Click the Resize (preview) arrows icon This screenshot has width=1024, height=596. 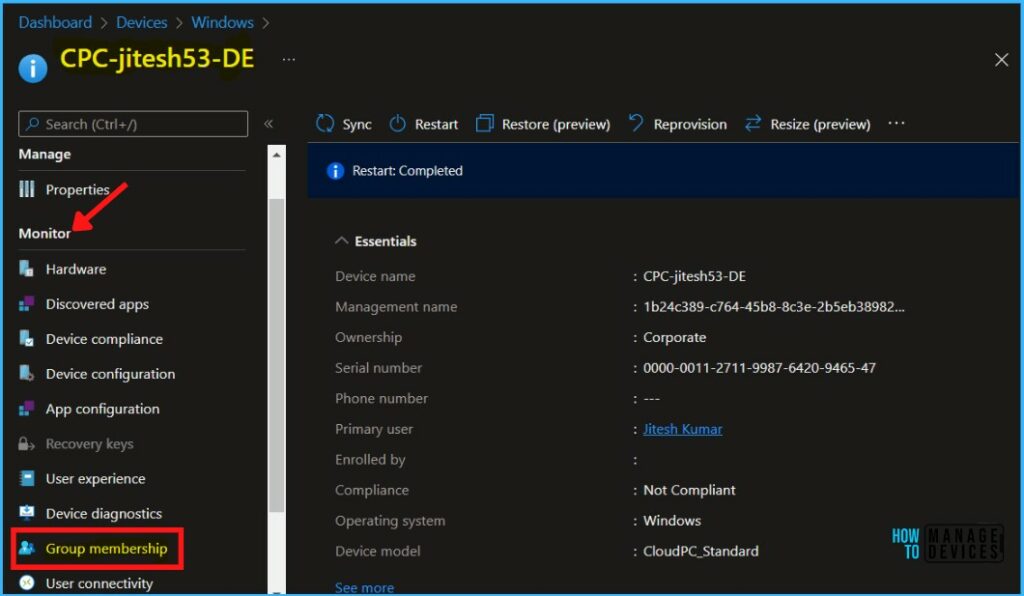753,123
